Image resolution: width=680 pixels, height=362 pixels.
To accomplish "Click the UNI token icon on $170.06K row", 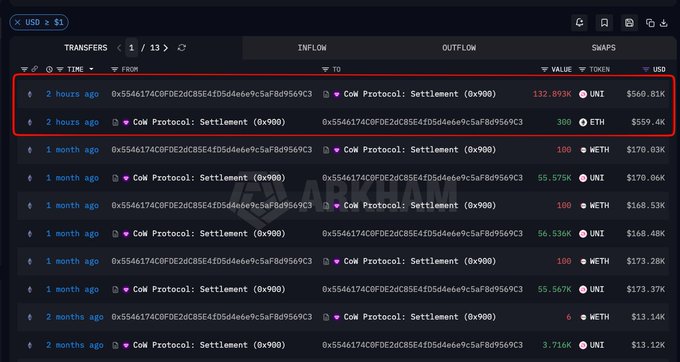I will coord(583,178).
